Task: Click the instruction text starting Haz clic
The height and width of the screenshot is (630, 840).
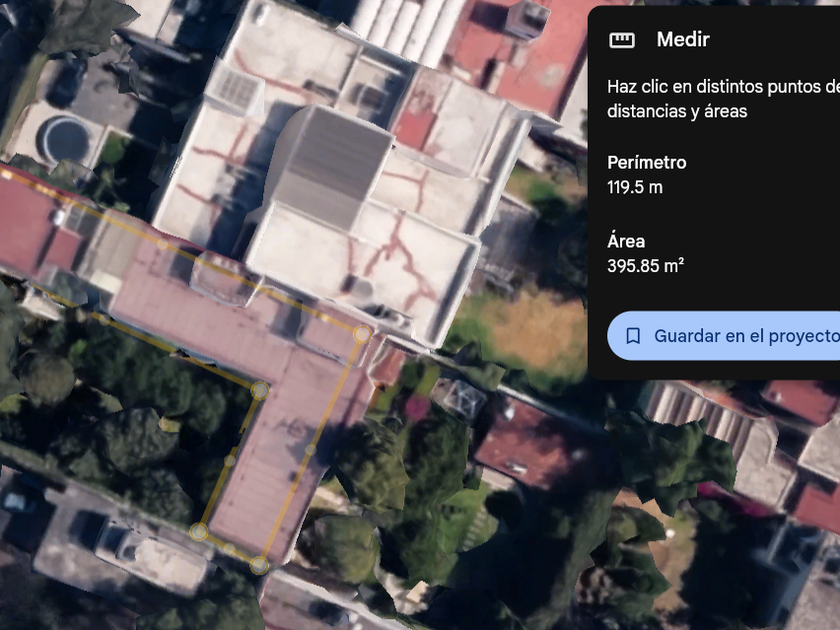Action: (x=723, y=99)
